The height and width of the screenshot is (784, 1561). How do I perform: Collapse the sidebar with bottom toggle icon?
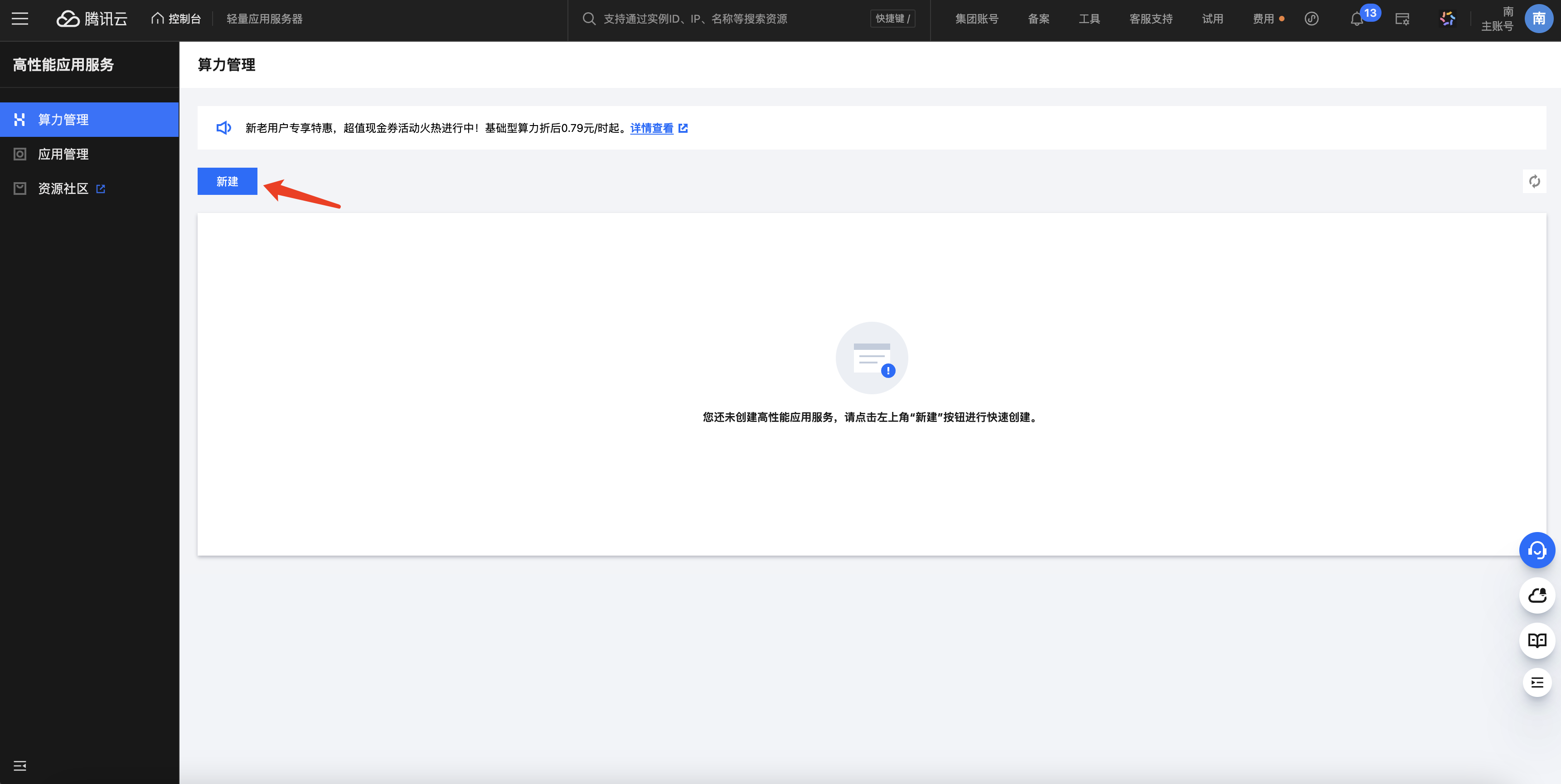click(20, 766)
